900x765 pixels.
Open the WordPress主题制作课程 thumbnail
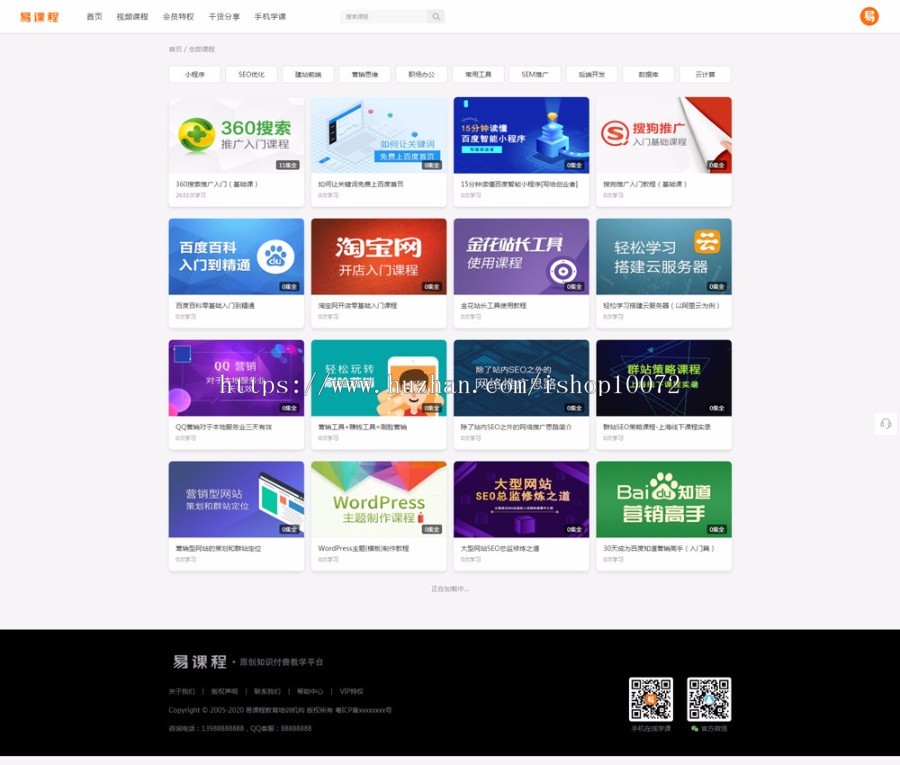378,499
